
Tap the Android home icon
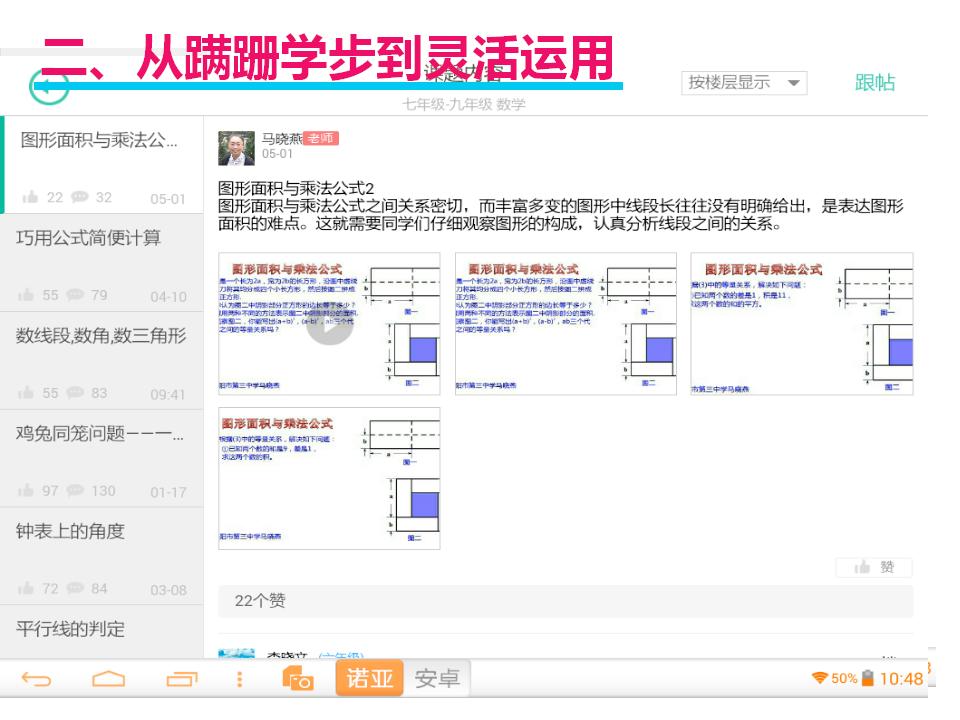(x=108, y=680)
